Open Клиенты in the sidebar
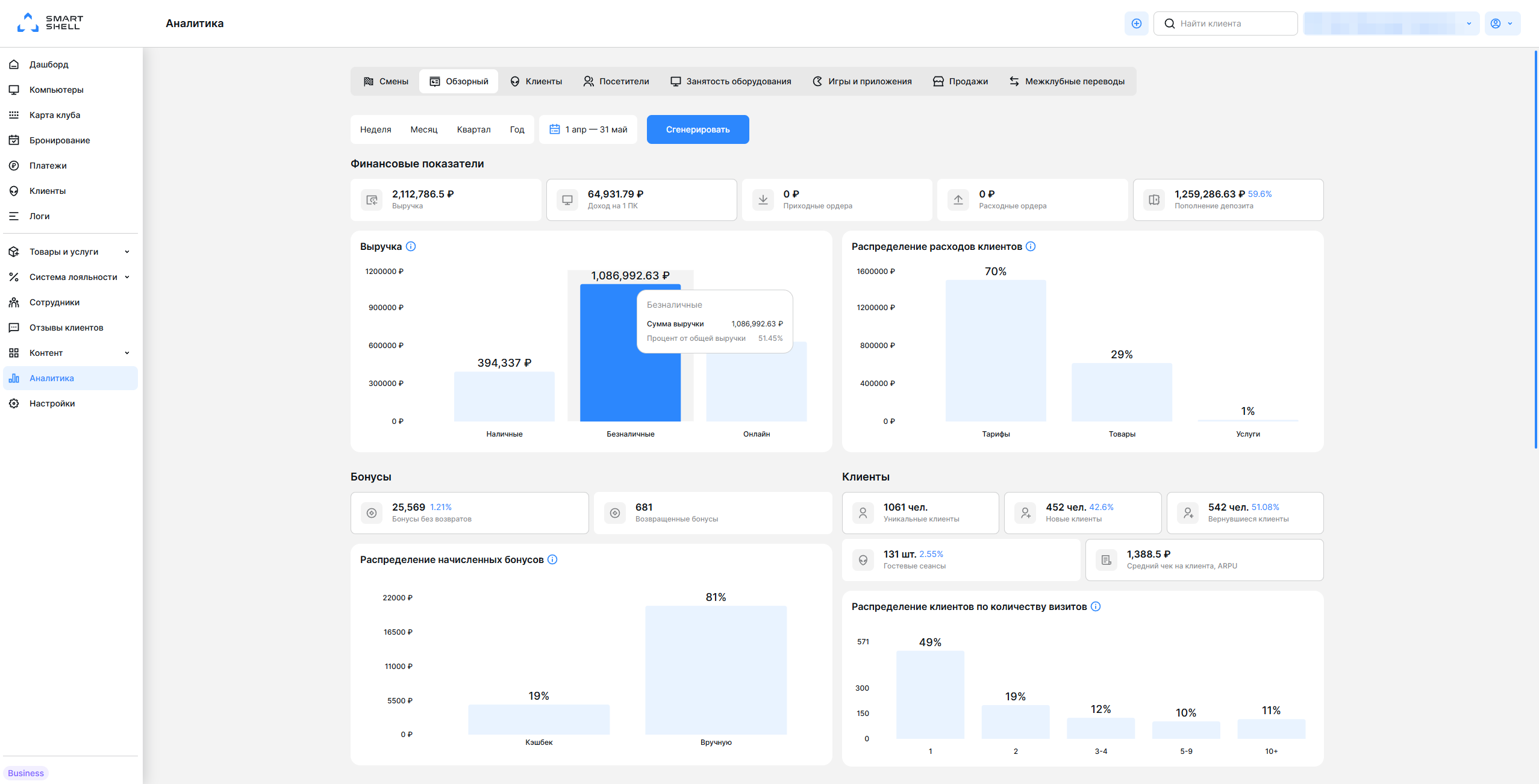1539x784 pixels. 70,191
